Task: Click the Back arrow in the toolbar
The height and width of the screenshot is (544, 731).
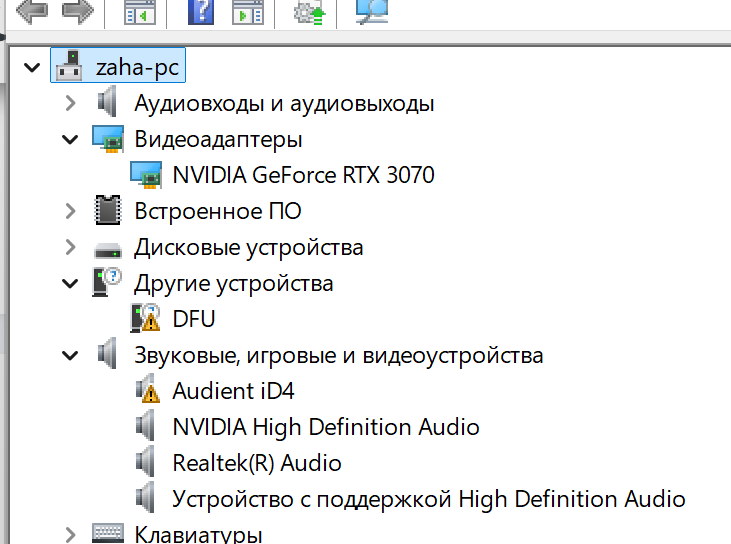Action: click(x=31, y=12)
